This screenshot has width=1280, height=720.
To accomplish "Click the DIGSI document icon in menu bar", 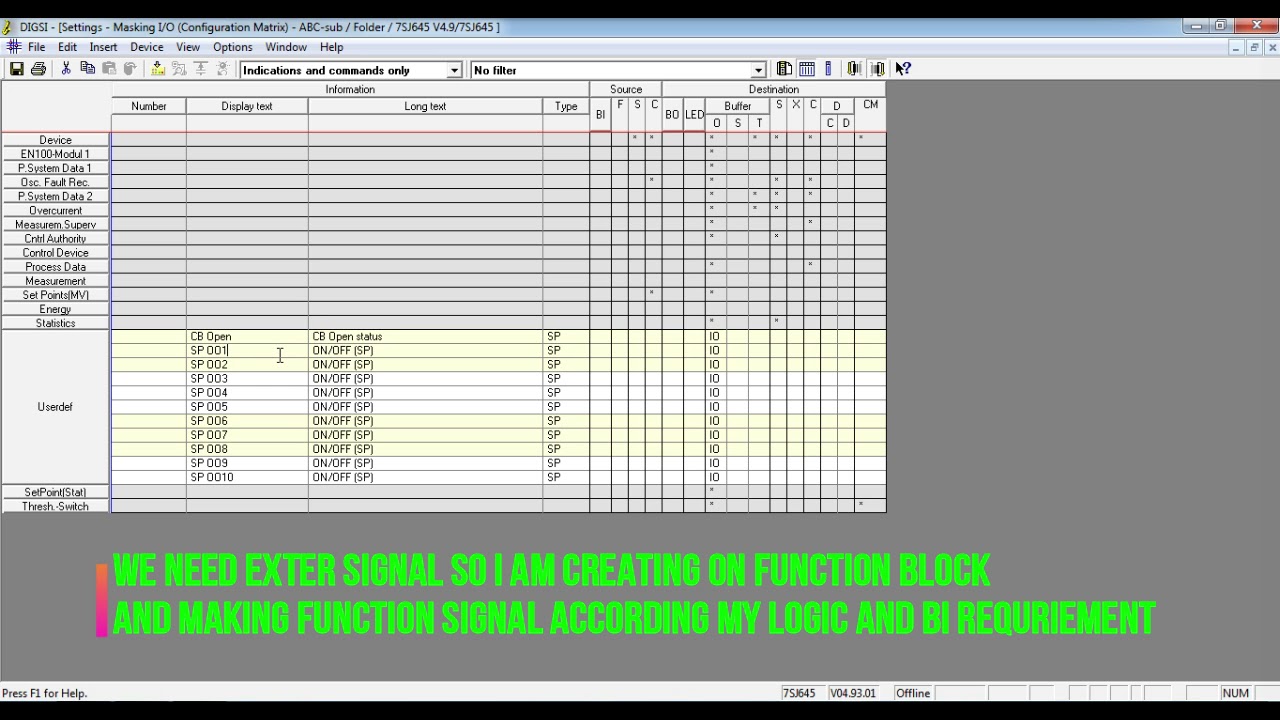I will (x=13, y=47).
